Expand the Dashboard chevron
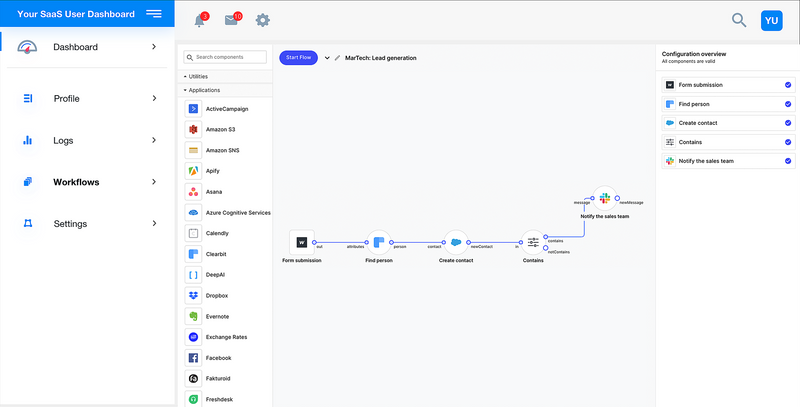 pos(154,47)
